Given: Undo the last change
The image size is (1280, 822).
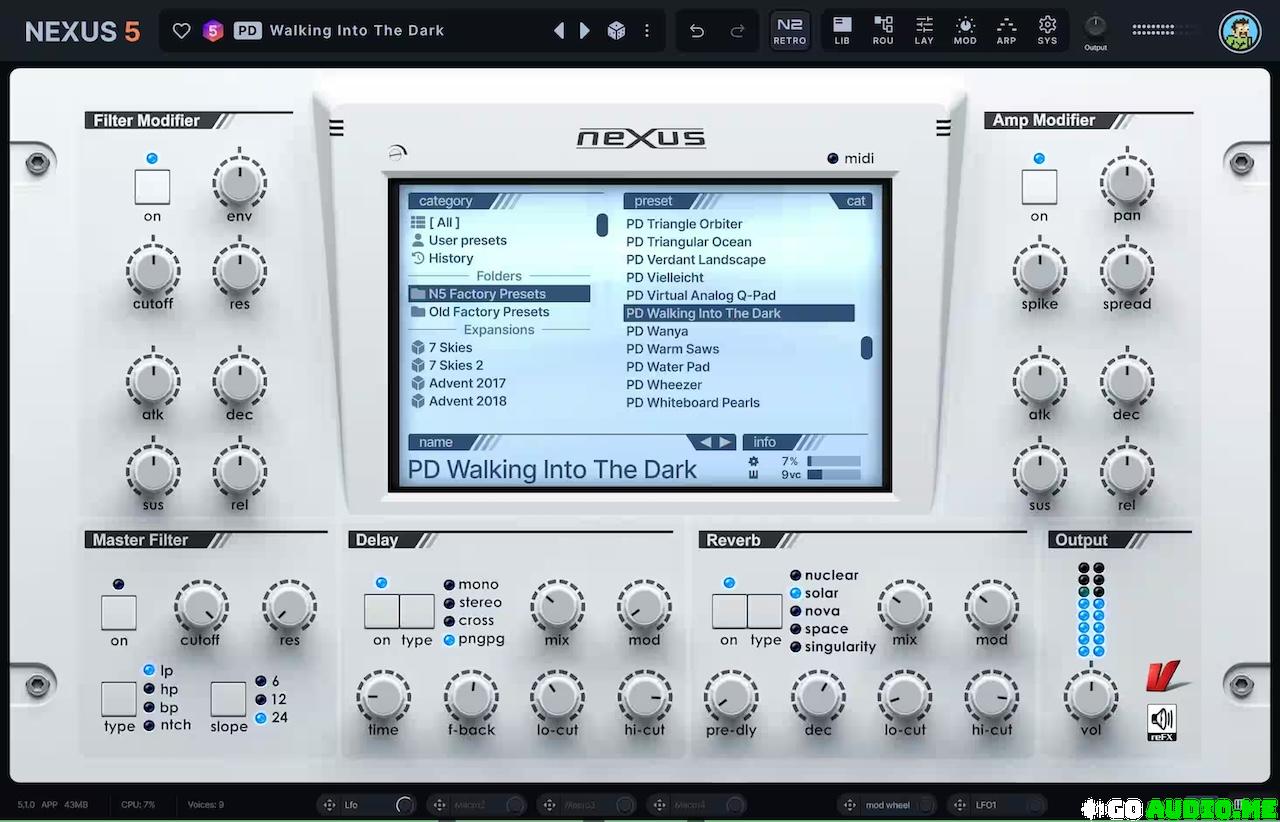Looking at the screenshot, I should 697,31.
